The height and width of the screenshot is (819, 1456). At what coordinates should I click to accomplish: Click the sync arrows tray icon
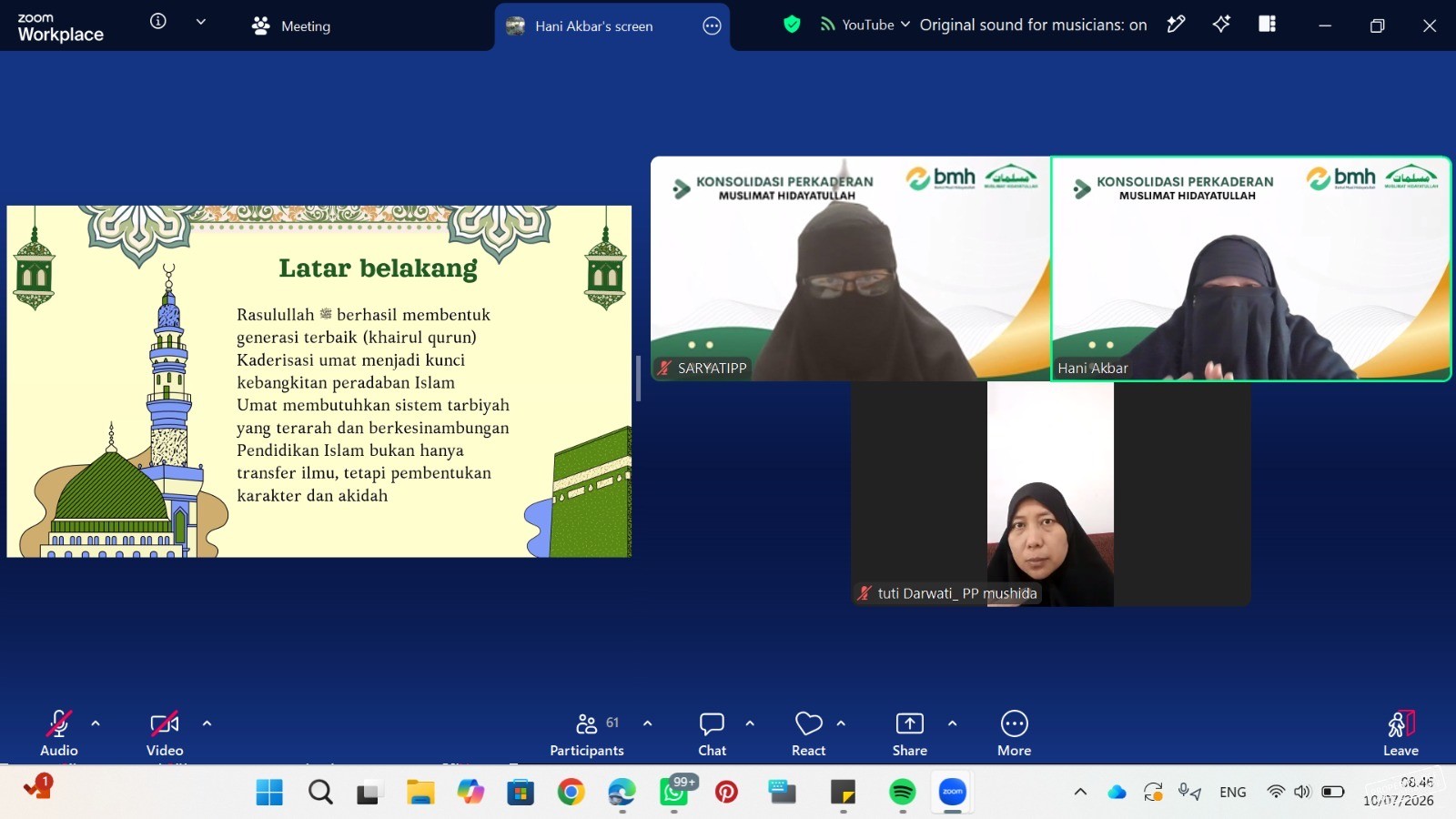click(1153, 792)
